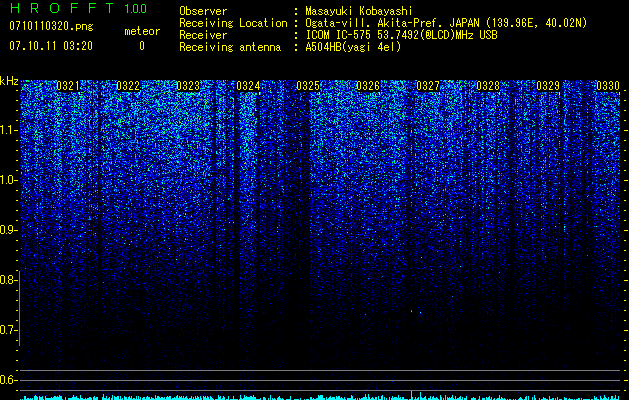The width and height of the screenshot is (629, 400).
Task: Click the 0321 time marker
Action: (x=68, y=86)
